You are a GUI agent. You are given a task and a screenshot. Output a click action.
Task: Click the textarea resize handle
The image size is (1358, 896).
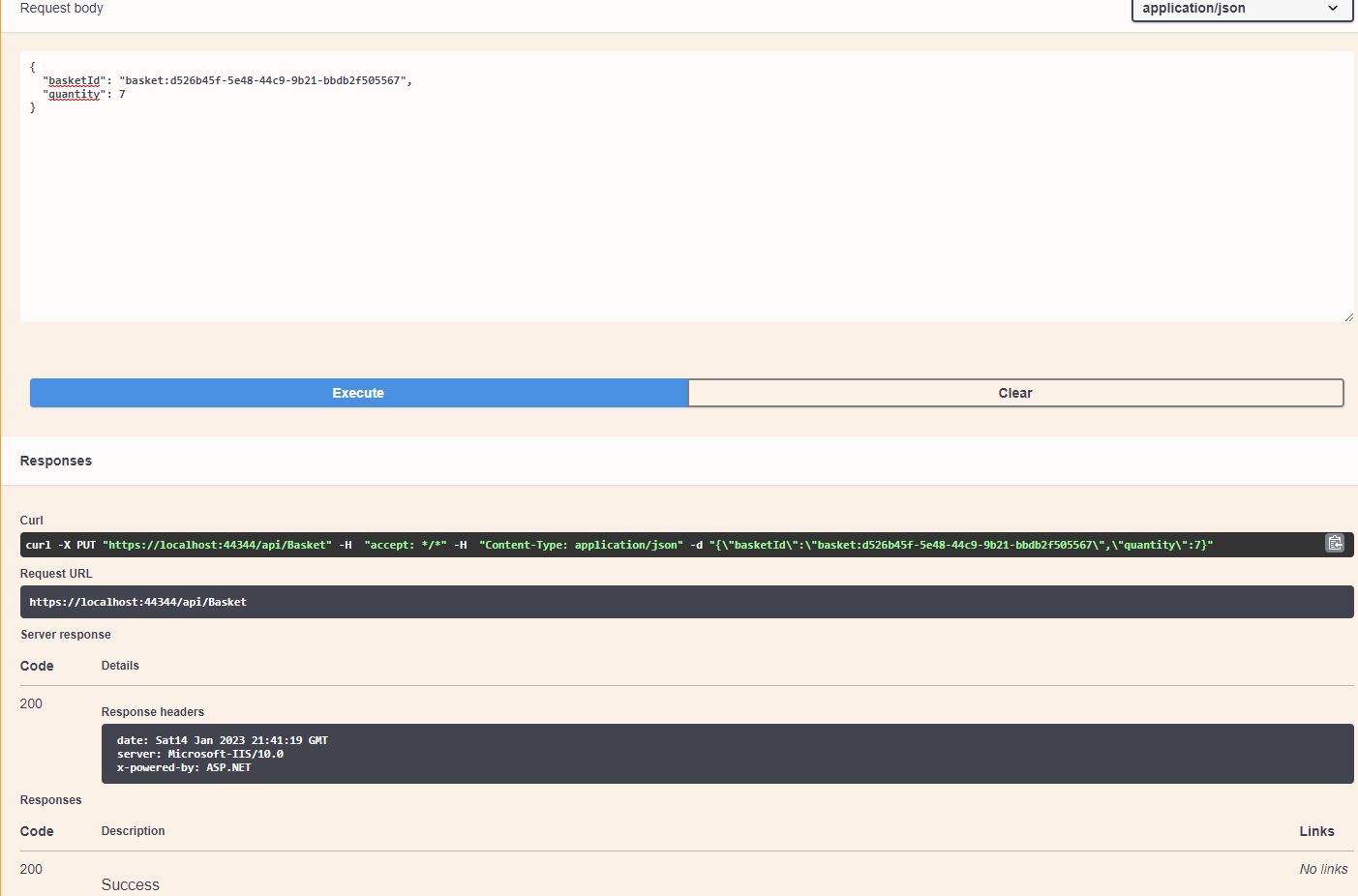[x=1349, y=314]
